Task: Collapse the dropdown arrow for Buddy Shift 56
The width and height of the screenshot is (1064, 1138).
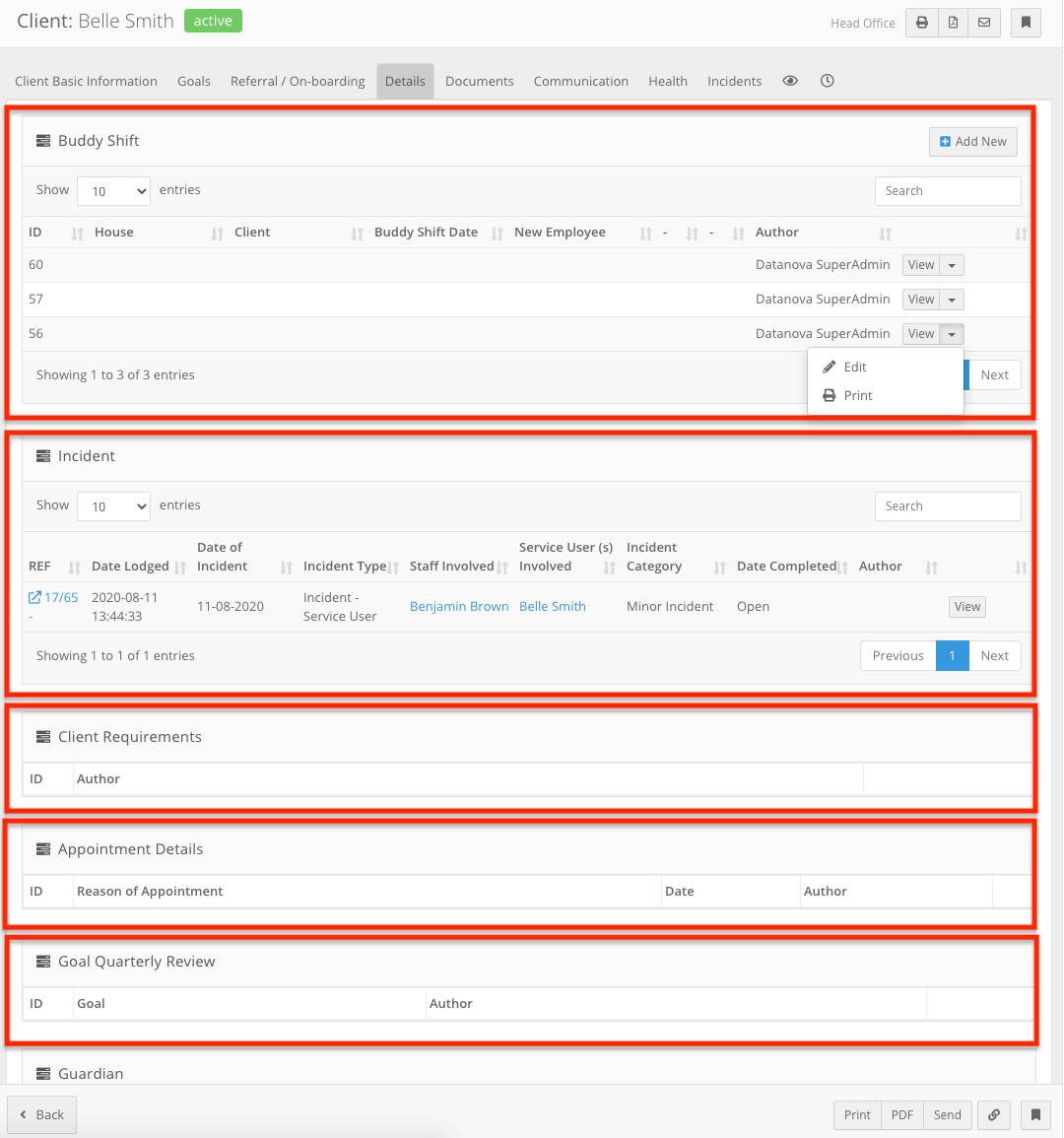Action: pos(952,334)
